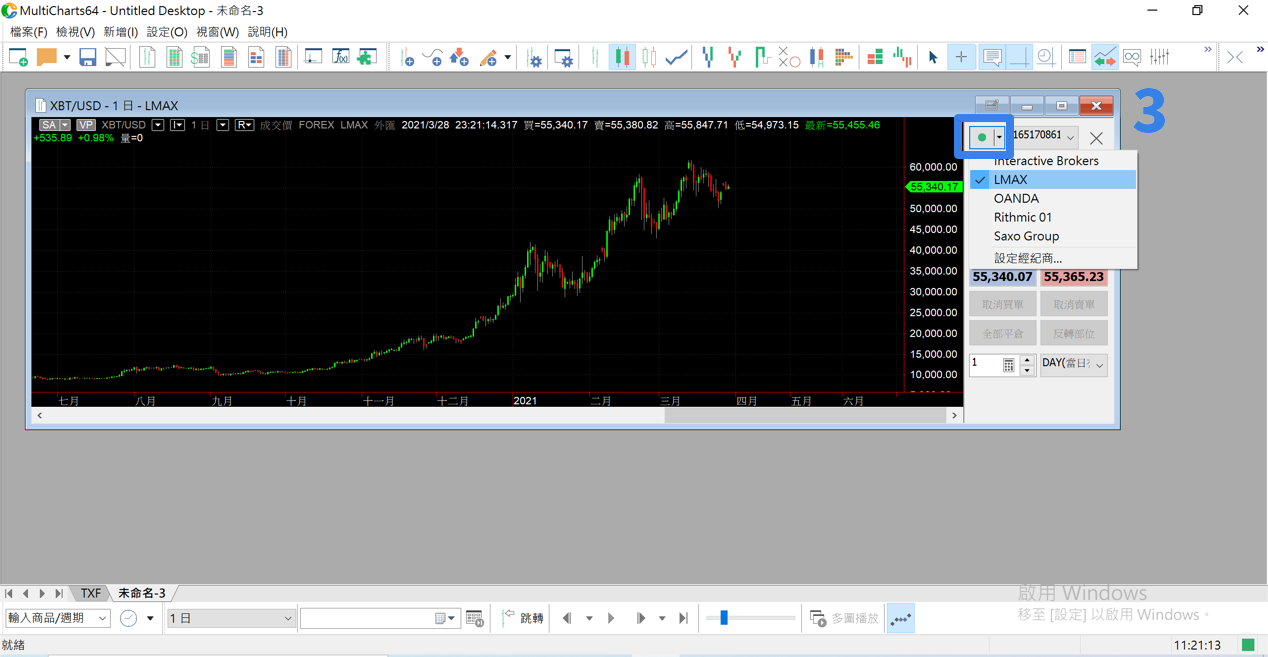
Task: Open the 輸入商品/週期 combo box
Action: click(56, 618)
